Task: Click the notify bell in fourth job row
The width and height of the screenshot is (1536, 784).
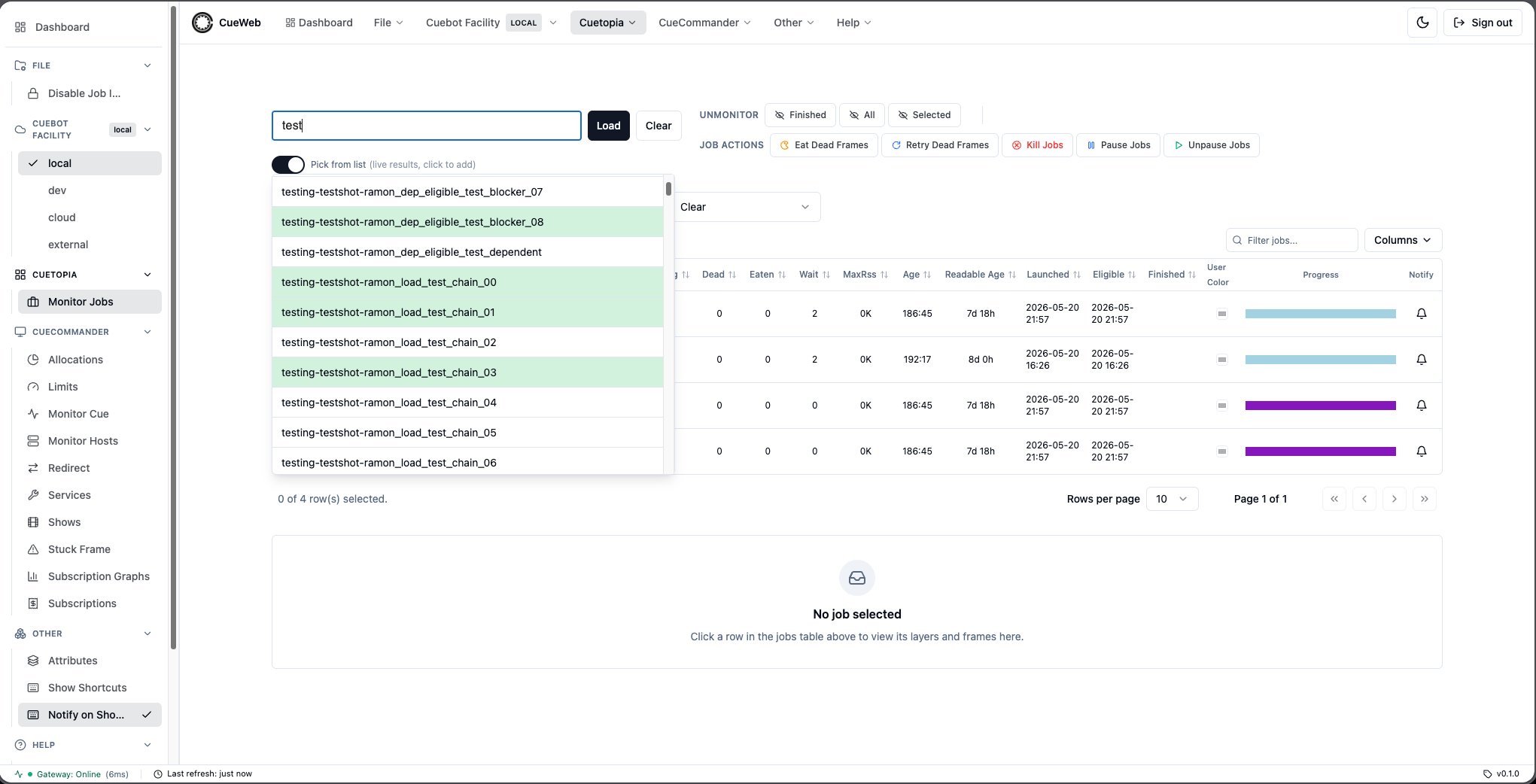Action: [x=1422, y=451]
